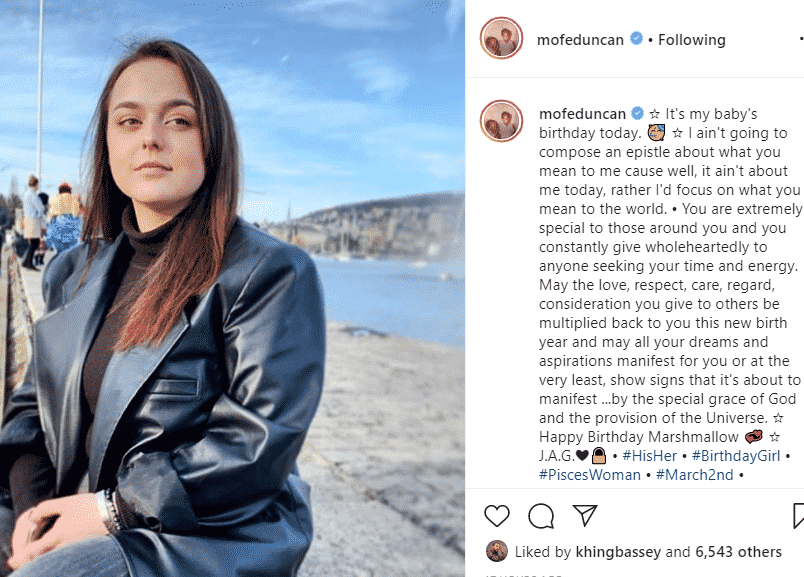Image resolution: width=804 pixels, height=577 pixels.
Task: Click the mofeduncan avatar beside caption
Action: 501,121
